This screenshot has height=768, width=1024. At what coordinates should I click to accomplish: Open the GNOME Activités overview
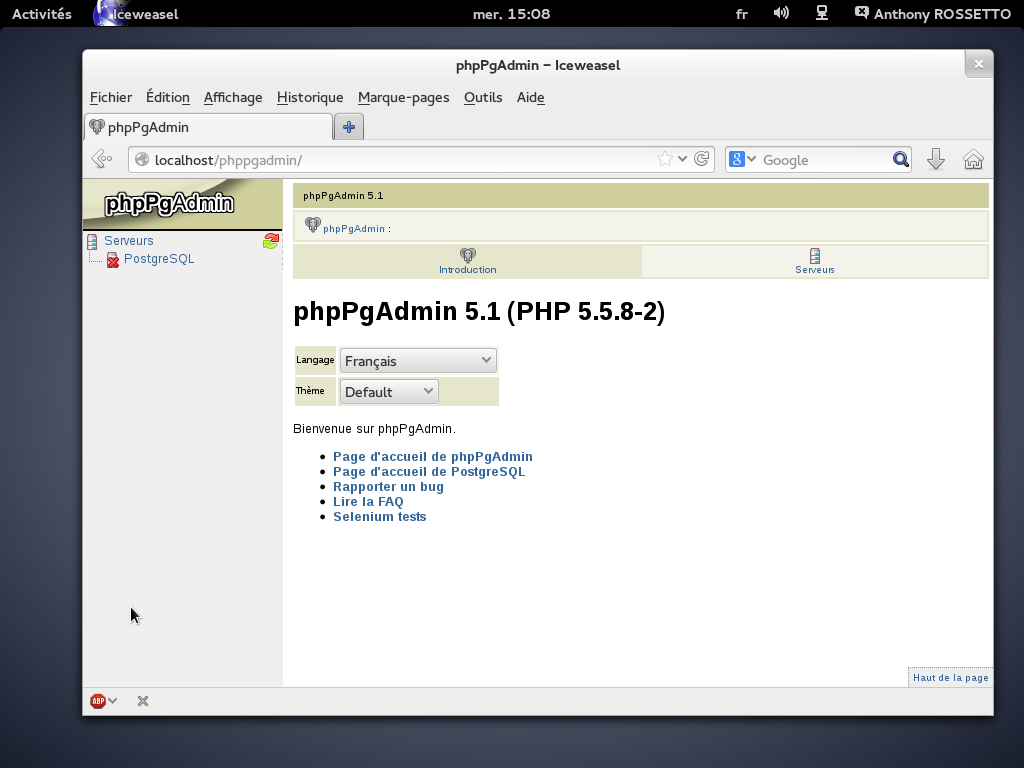[x=42, y=14]
